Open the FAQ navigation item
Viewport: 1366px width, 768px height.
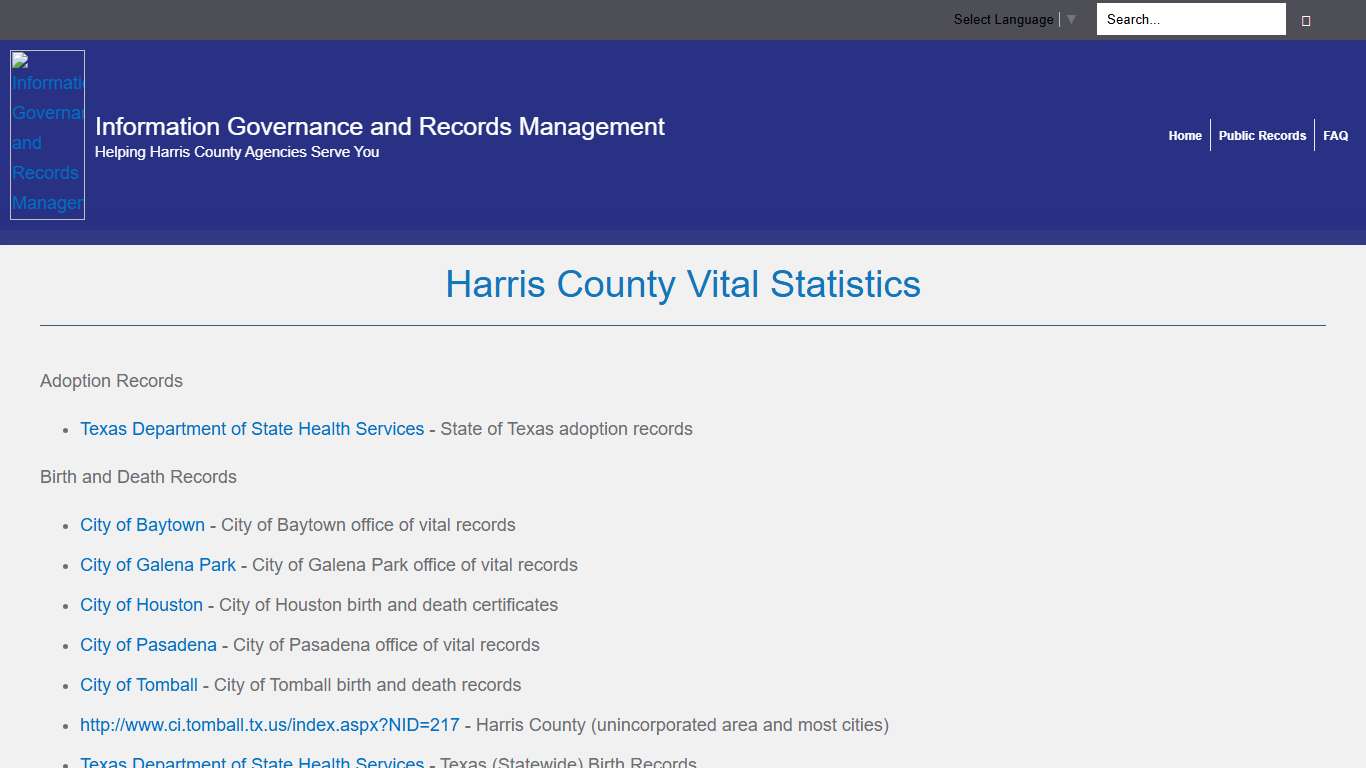click(x=1335, y=135)
